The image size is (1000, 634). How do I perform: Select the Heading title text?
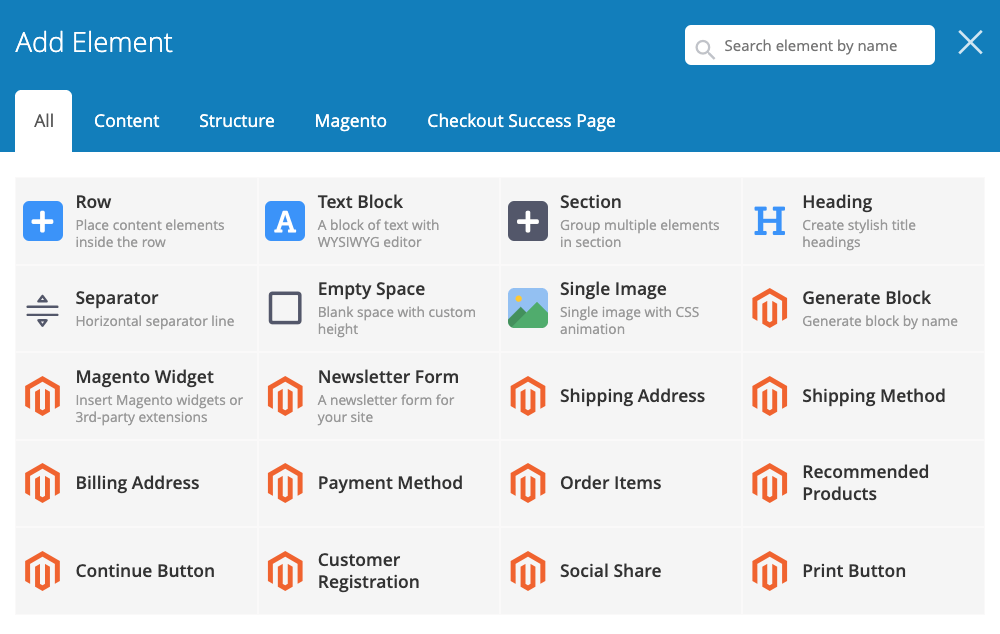click(x=837, y=202)
